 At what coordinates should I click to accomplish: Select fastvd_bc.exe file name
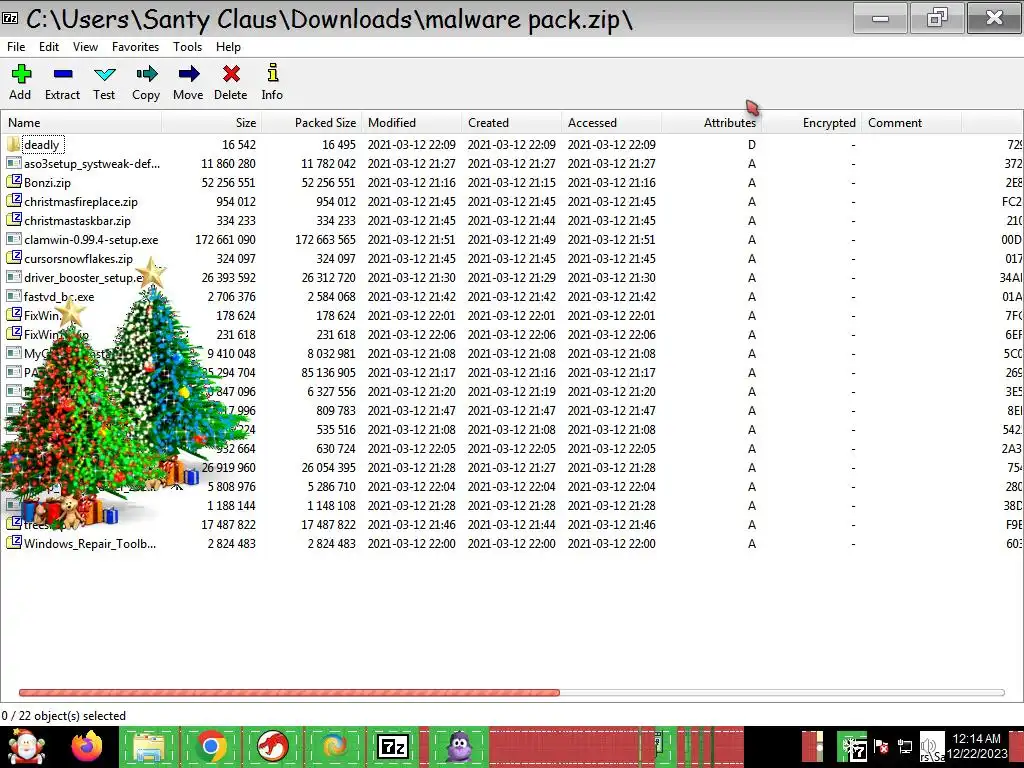pos(59,296)
